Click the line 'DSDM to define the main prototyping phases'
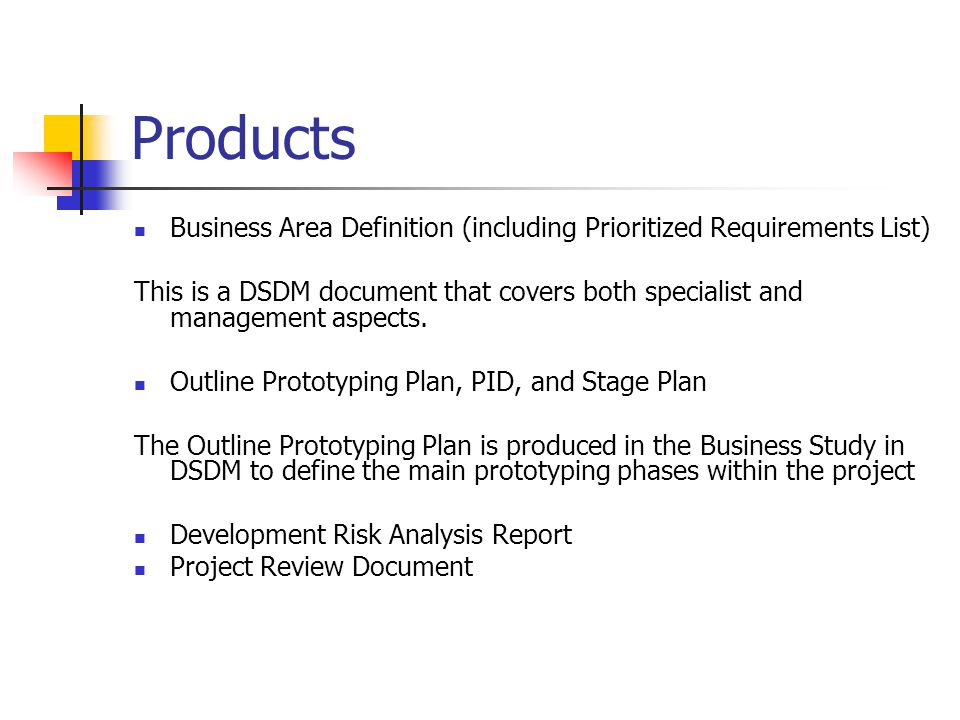Viewport: 960px width, 720px height. pyautogui.click(x=542, y=471)
